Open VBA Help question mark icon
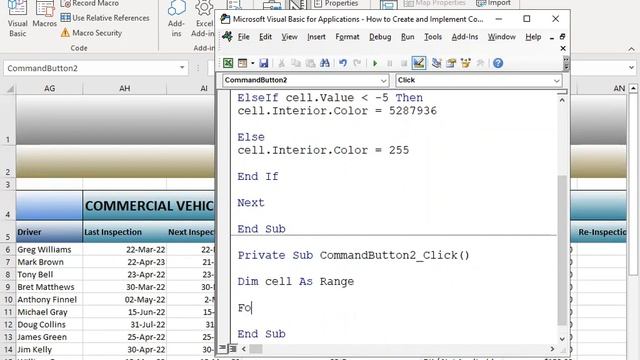640x360 pixels. point(498,63)
